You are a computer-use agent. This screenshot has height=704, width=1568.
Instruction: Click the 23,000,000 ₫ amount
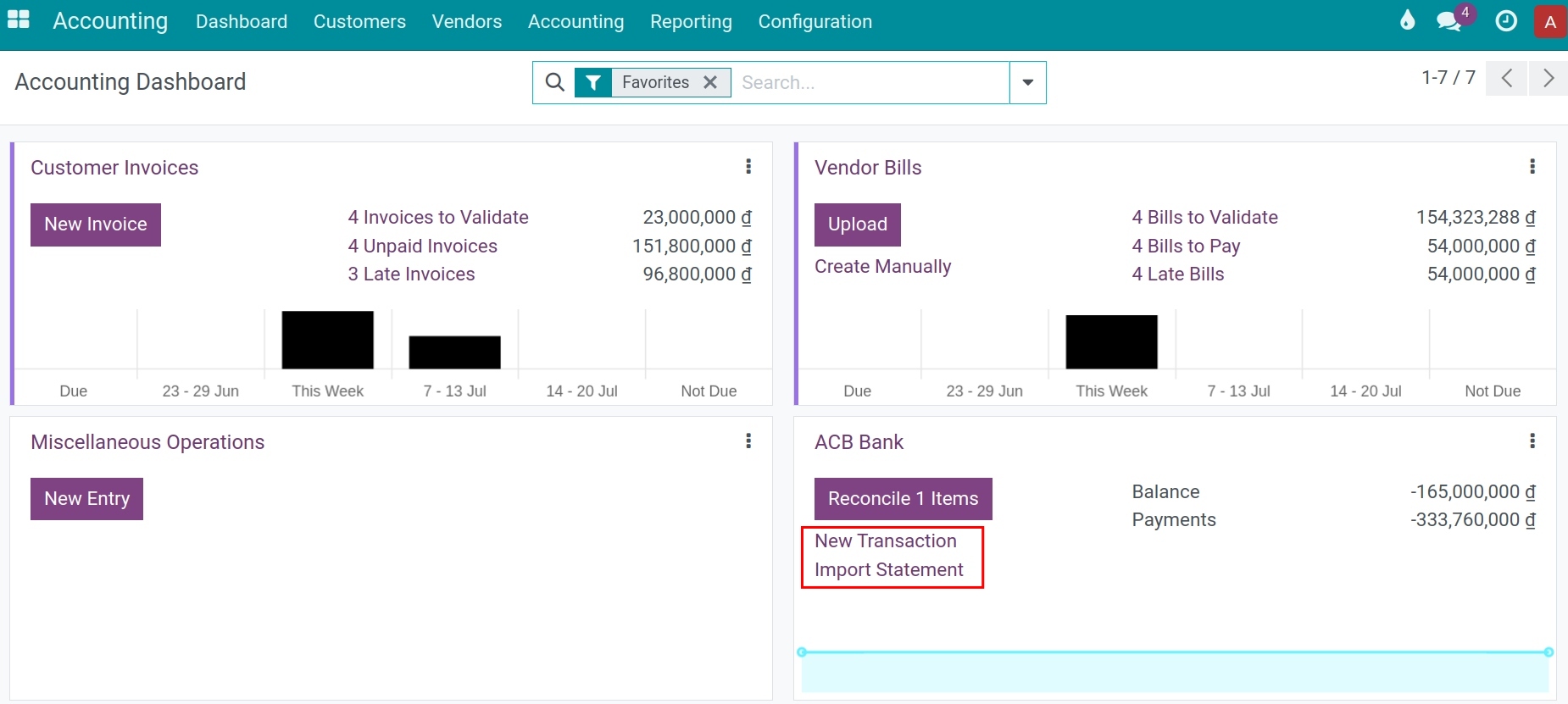698,218
